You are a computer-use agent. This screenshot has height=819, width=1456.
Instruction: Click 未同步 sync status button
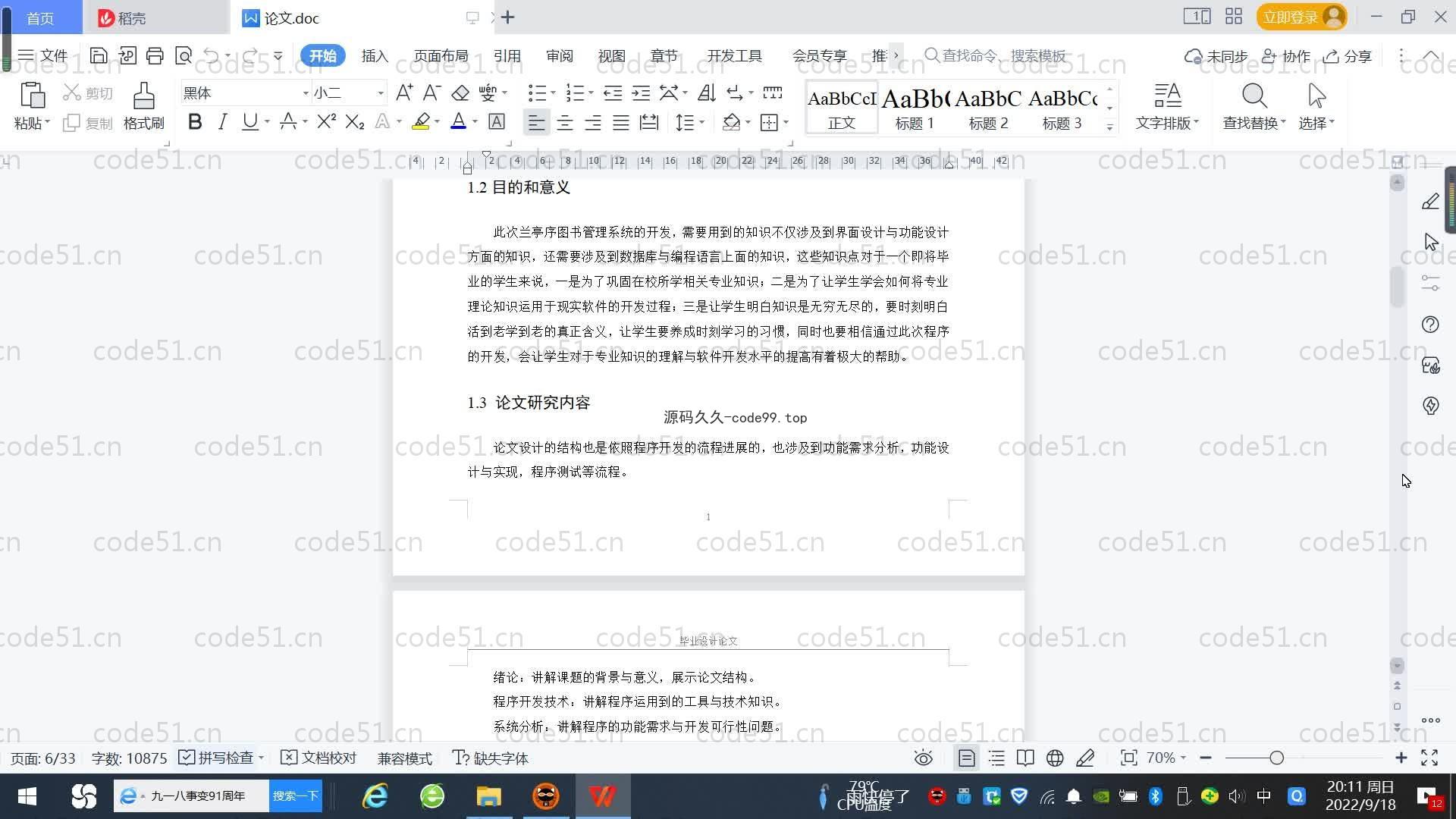pos(1216,55)
